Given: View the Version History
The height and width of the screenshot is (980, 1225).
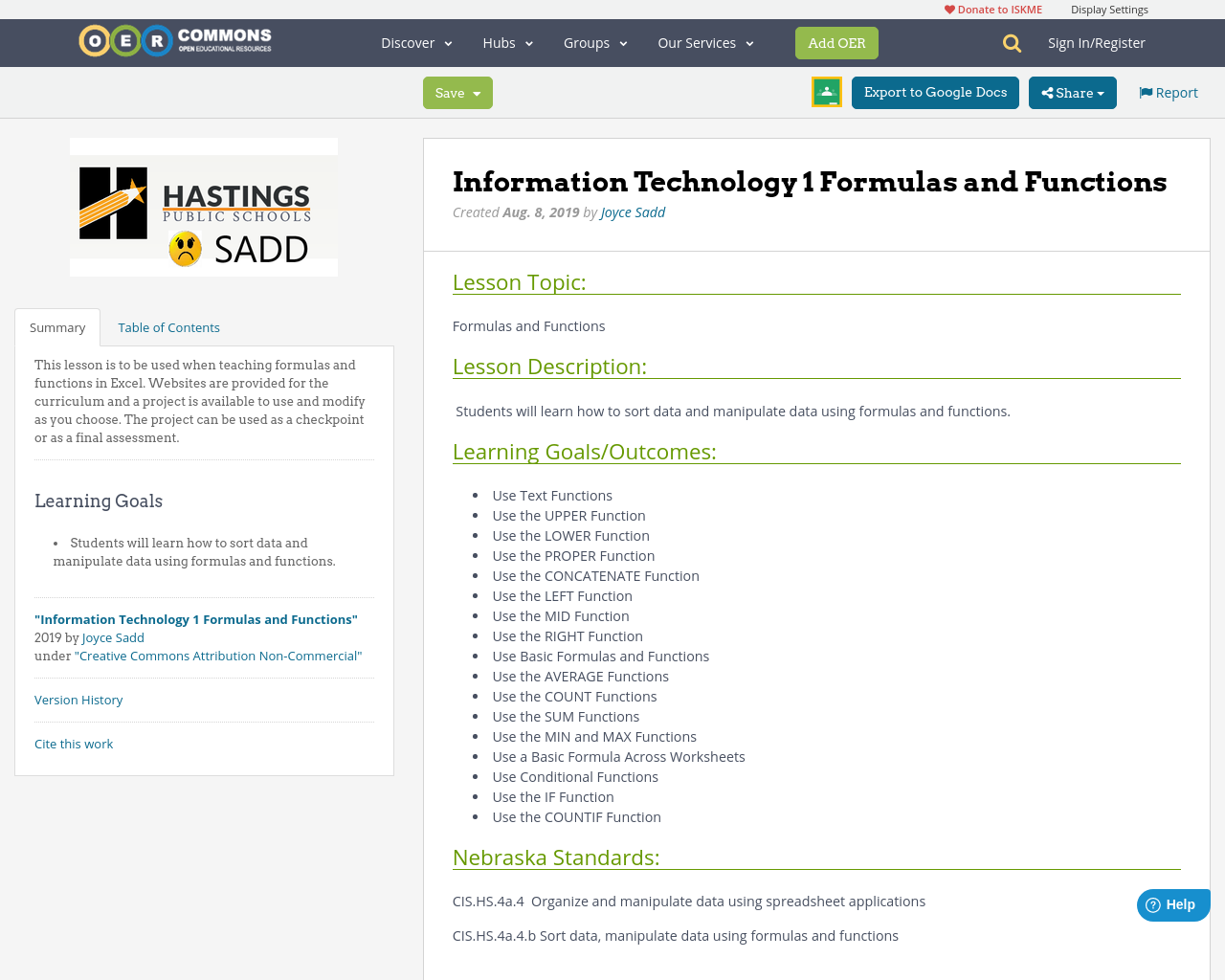Looking at the screenshot, I should tap(78, 699).
